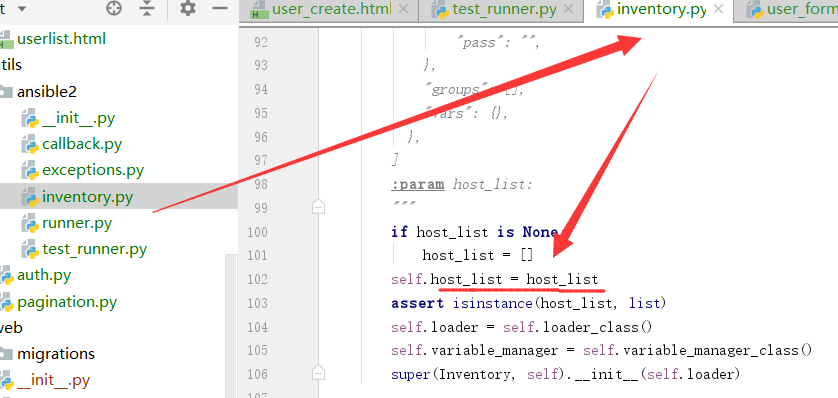Toggle fold marker at line 106
Image resolution: width=838 pixels, height=398 pixels.
pos(319,372)
